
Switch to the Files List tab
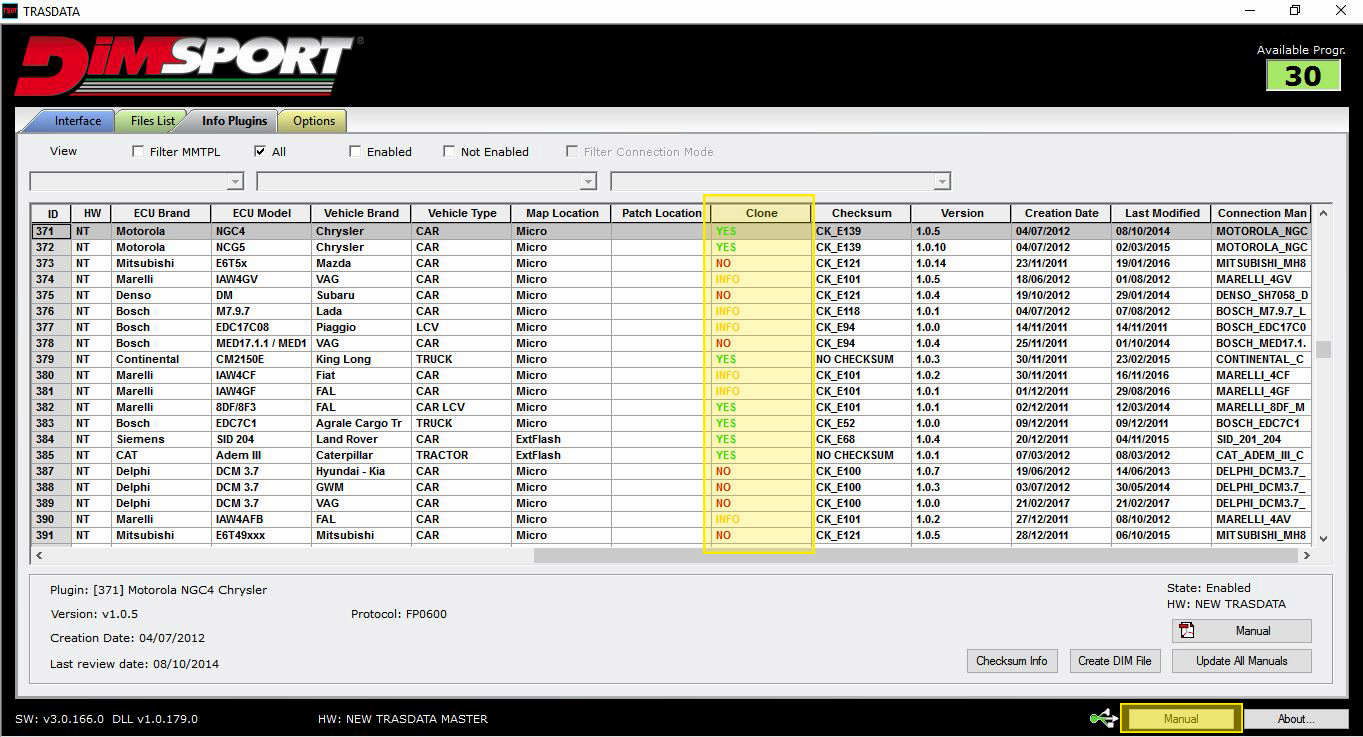(152, 121)
